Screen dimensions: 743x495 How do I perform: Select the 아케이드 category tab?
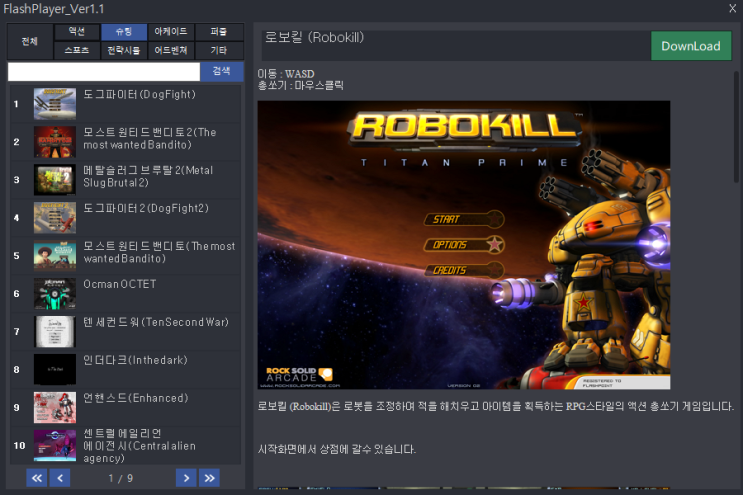171,32
